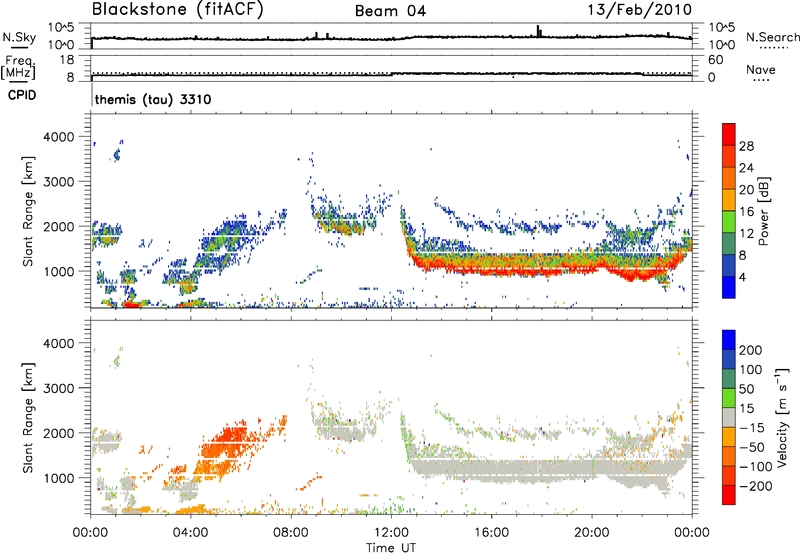Viewport: 800px width, 554px height.
Task: Pick the bright blue bottom Power colorbar segment
Action: 729,288
